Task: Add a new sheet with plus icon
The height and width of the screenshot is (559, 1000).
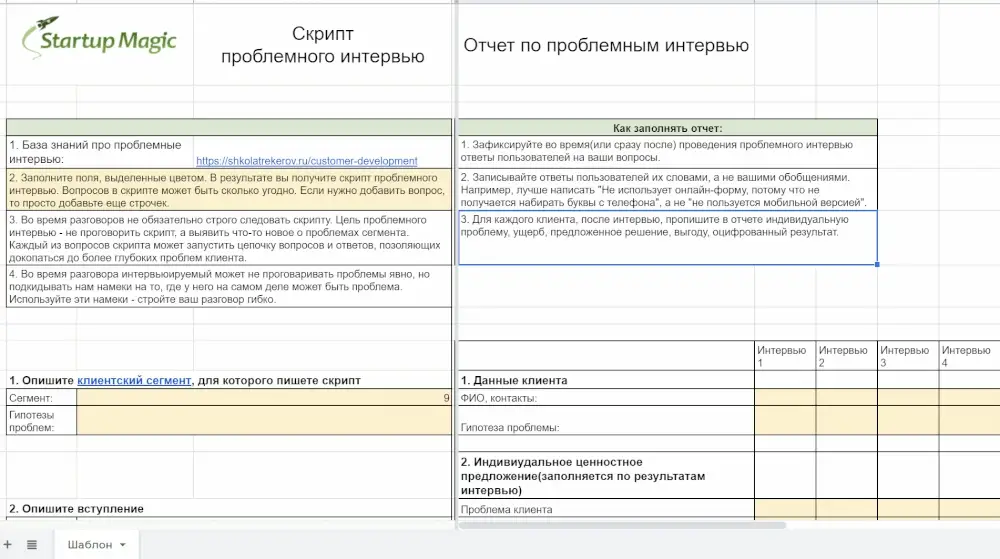Action: 8,544
